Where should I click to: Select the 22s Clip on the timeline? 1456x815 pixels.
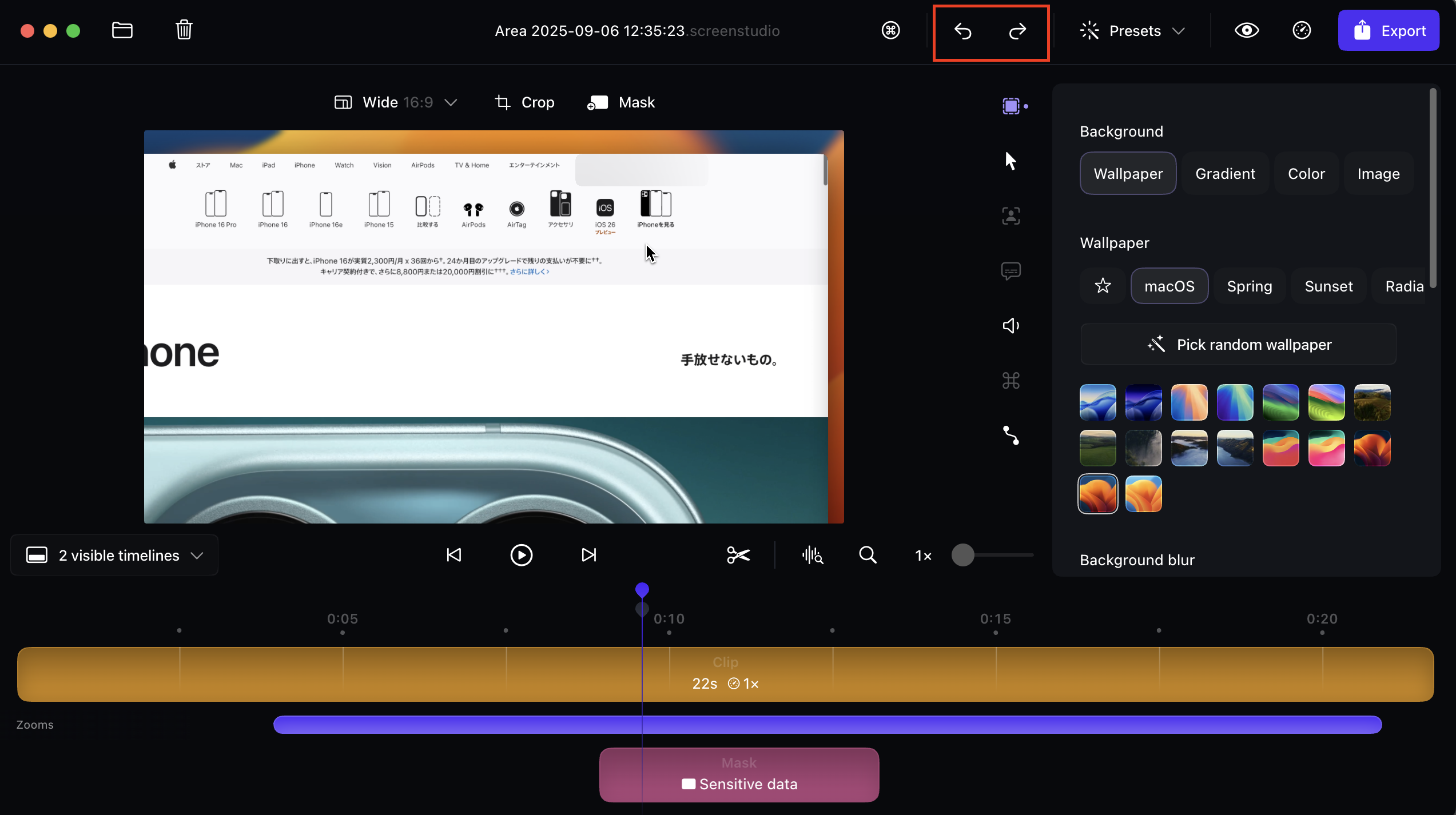pos(725,674)
